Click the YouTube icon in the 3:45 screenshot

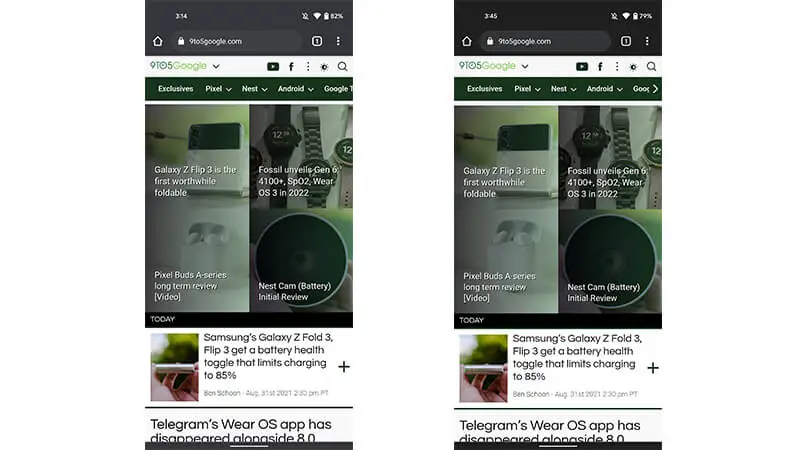pyautogui.click(x=582, y=66)
